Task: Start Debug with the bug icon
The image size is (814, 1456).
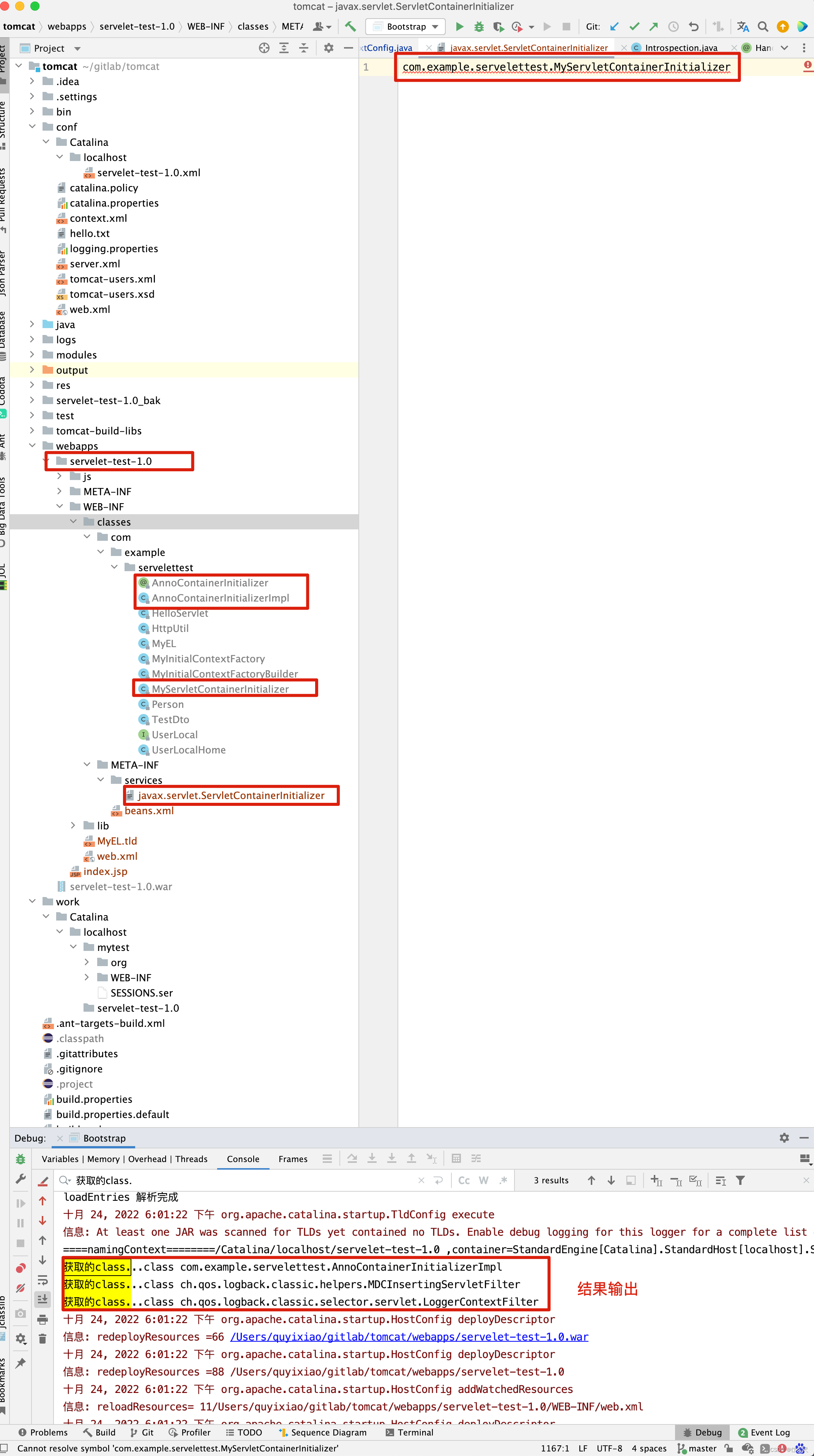Action: pos(479,27)
